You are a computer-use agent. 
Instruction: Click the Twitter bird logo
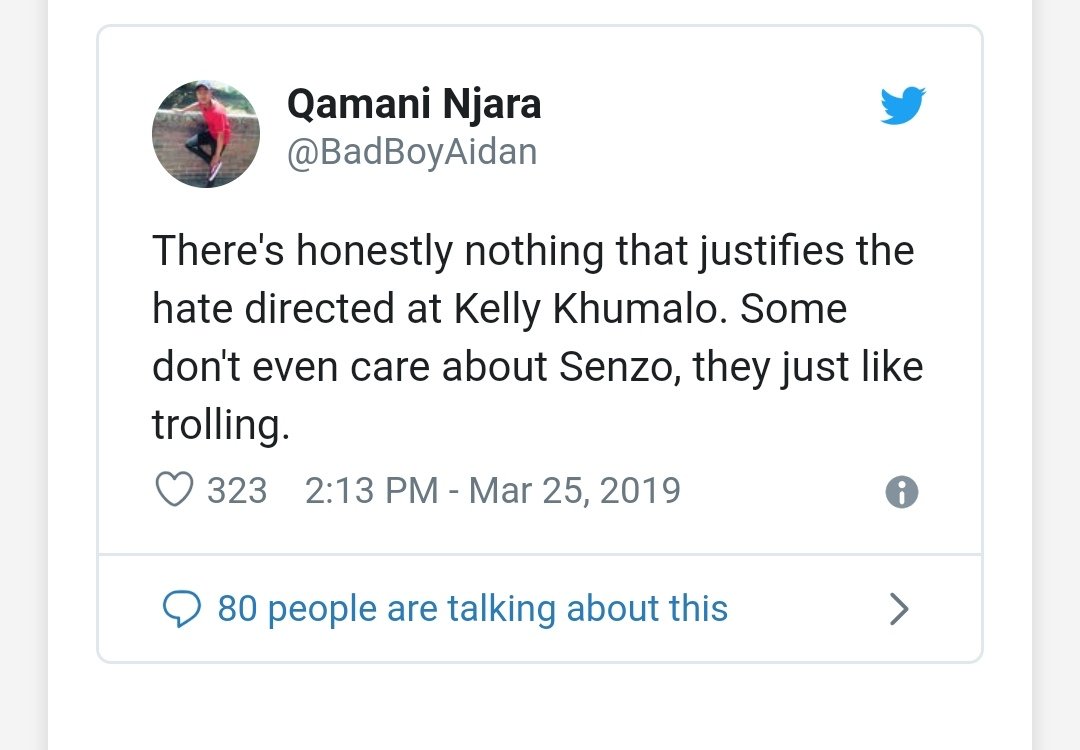click(x=903, y=105)
